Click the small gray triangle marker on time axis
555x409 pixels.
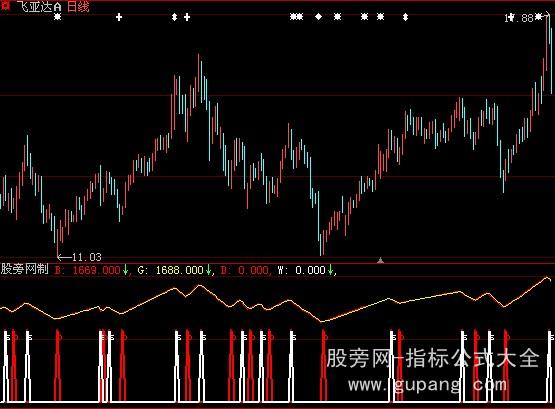point(381,260)
